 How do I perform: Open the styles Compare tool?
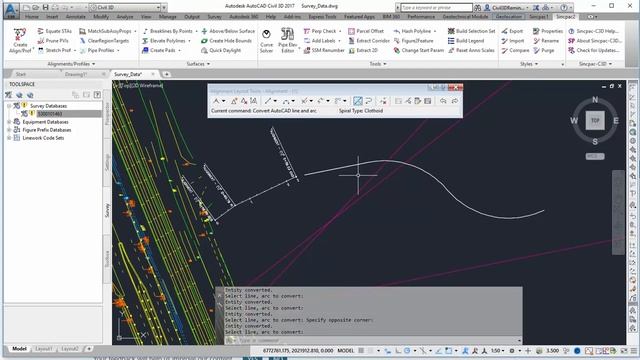(x=515, y=50)
